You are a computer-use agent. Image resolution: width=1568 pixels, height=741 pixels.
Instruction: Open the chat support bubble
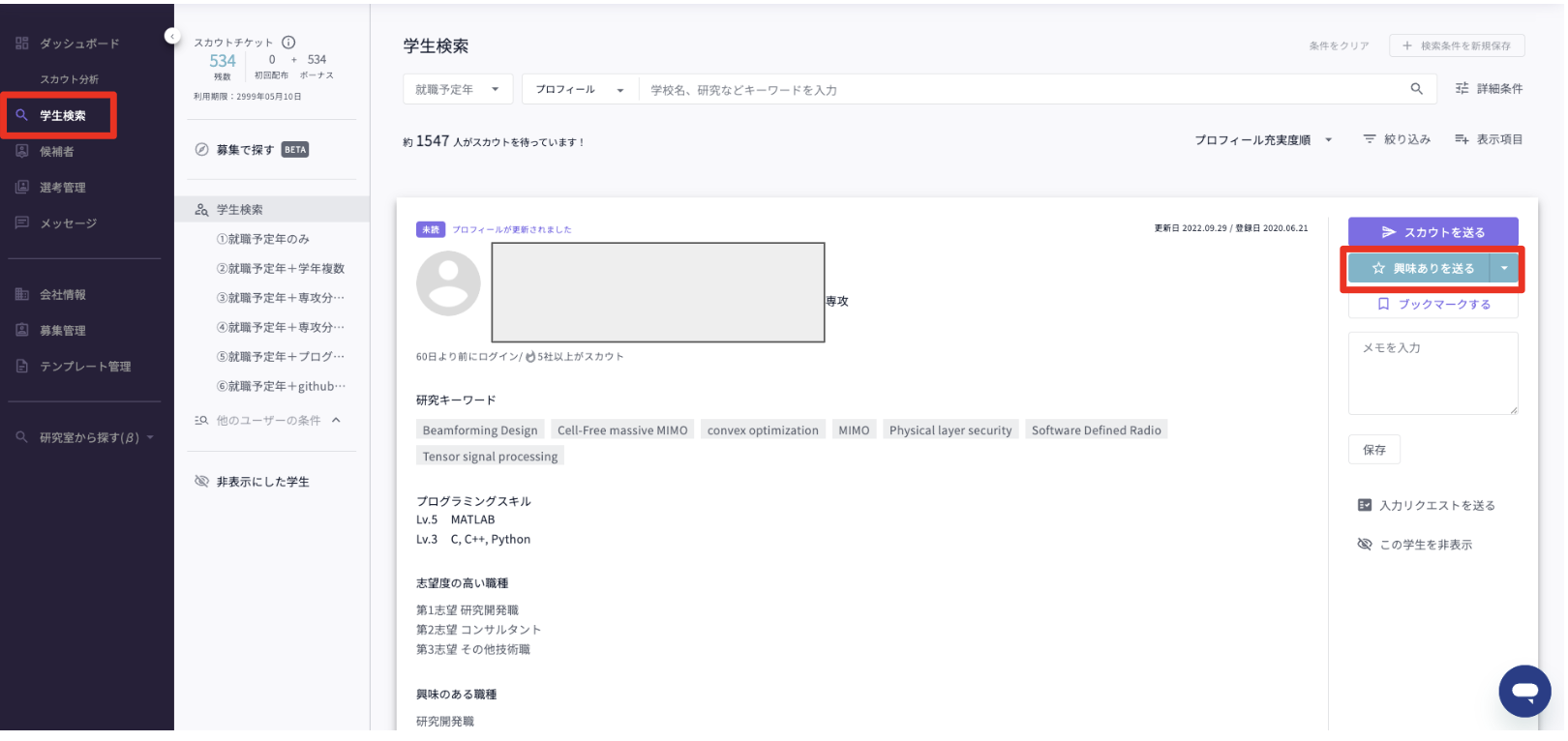pyautogui.click(x=1524, y=691)
